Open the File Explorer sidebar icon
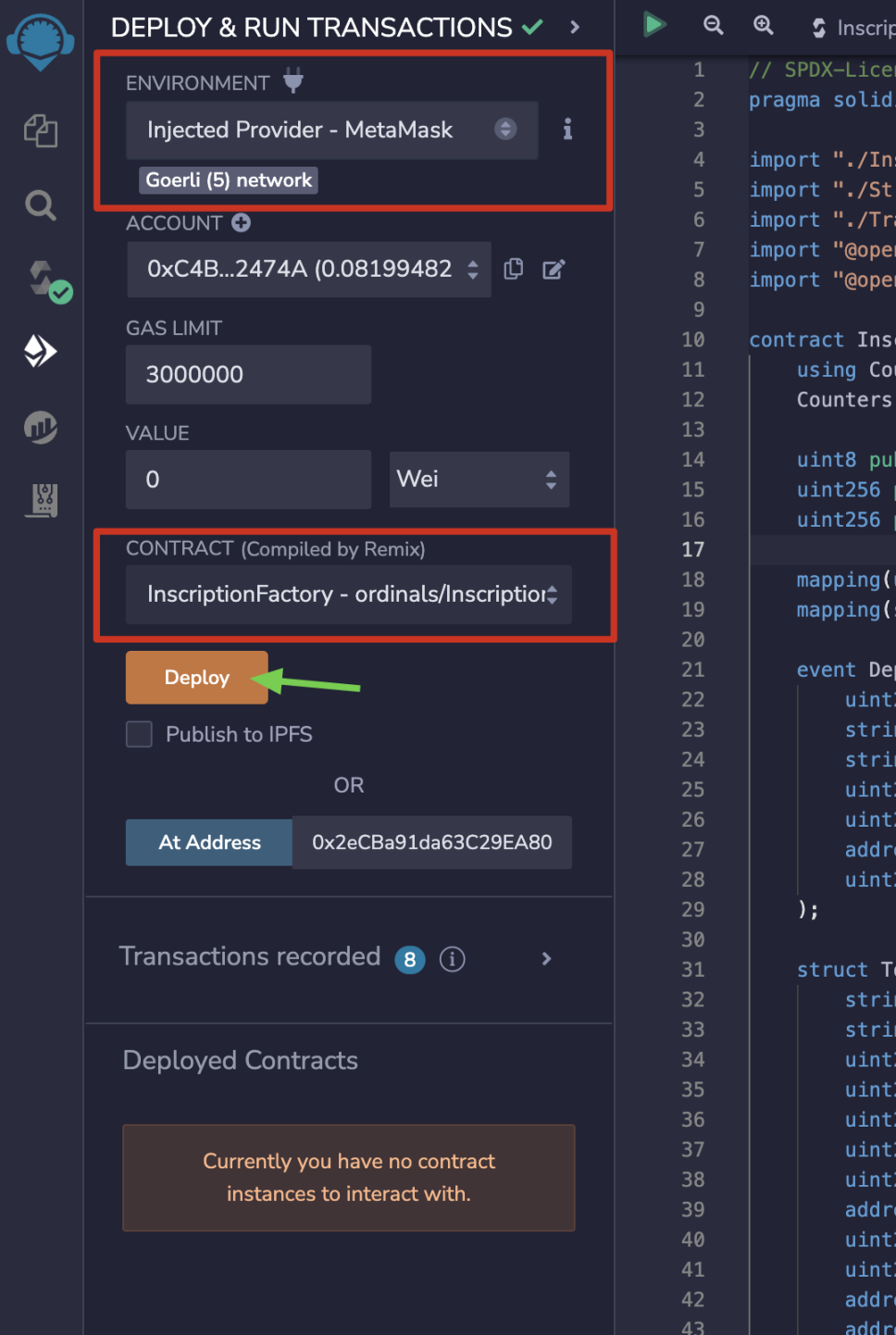Image resolution: width=896 pixels, height=1335 pixels. pyautogui.click(x=41, y=131)
